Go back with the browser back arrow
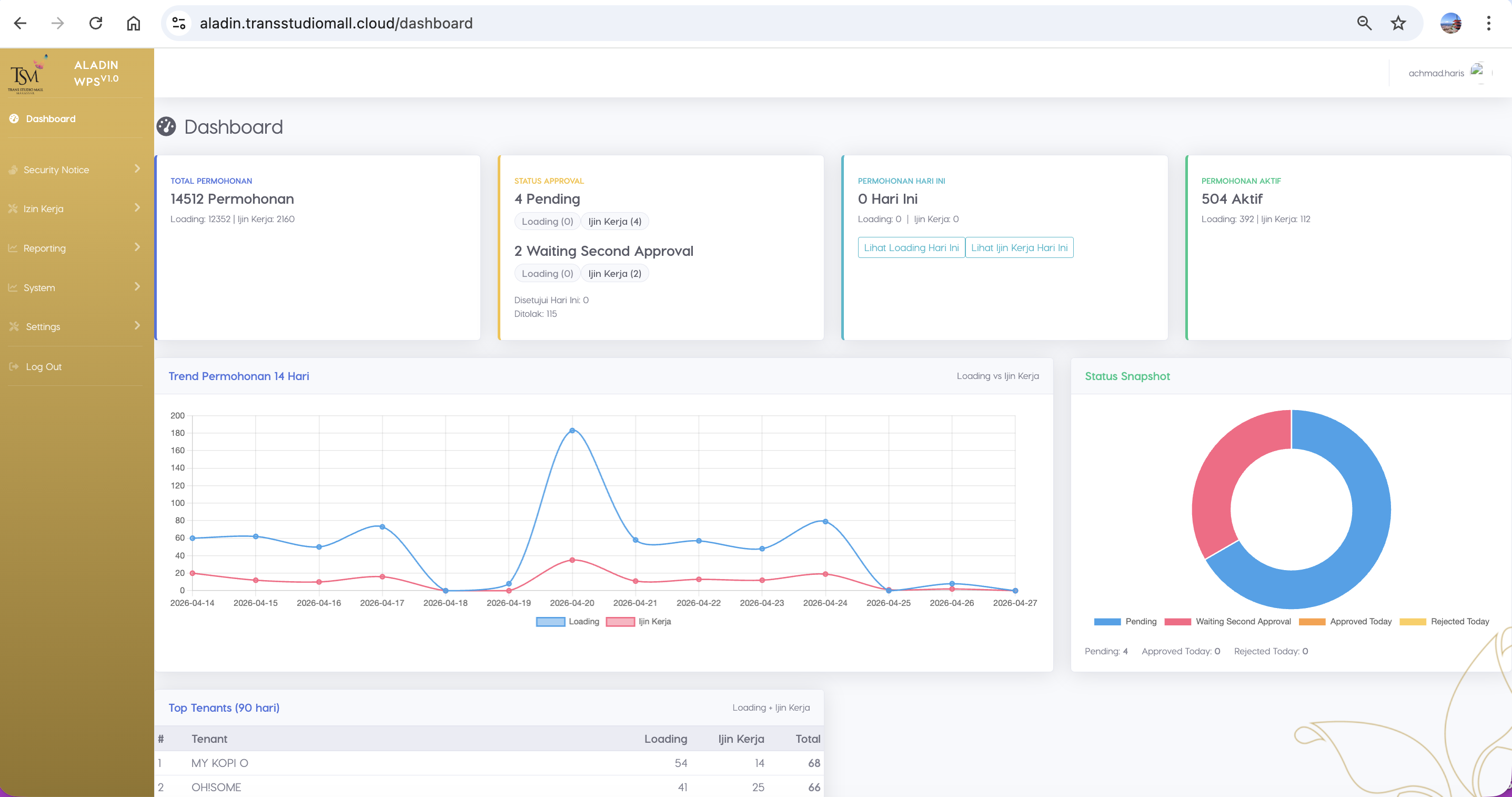Image resolution: width=1512 pixels, height=797 pixels. coord(20,24)
